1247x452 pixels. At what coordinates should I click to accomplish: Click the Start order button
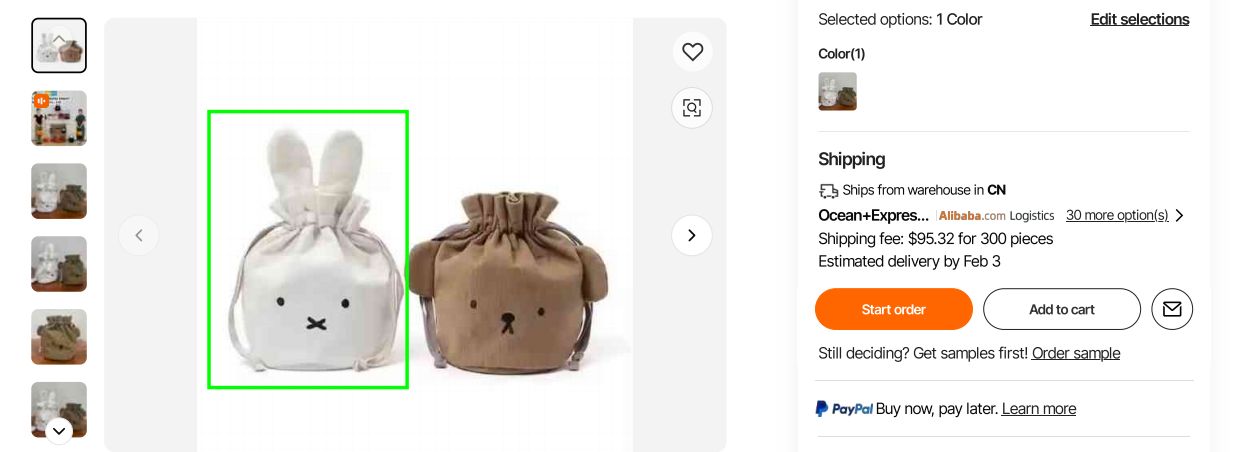point(893,309)
